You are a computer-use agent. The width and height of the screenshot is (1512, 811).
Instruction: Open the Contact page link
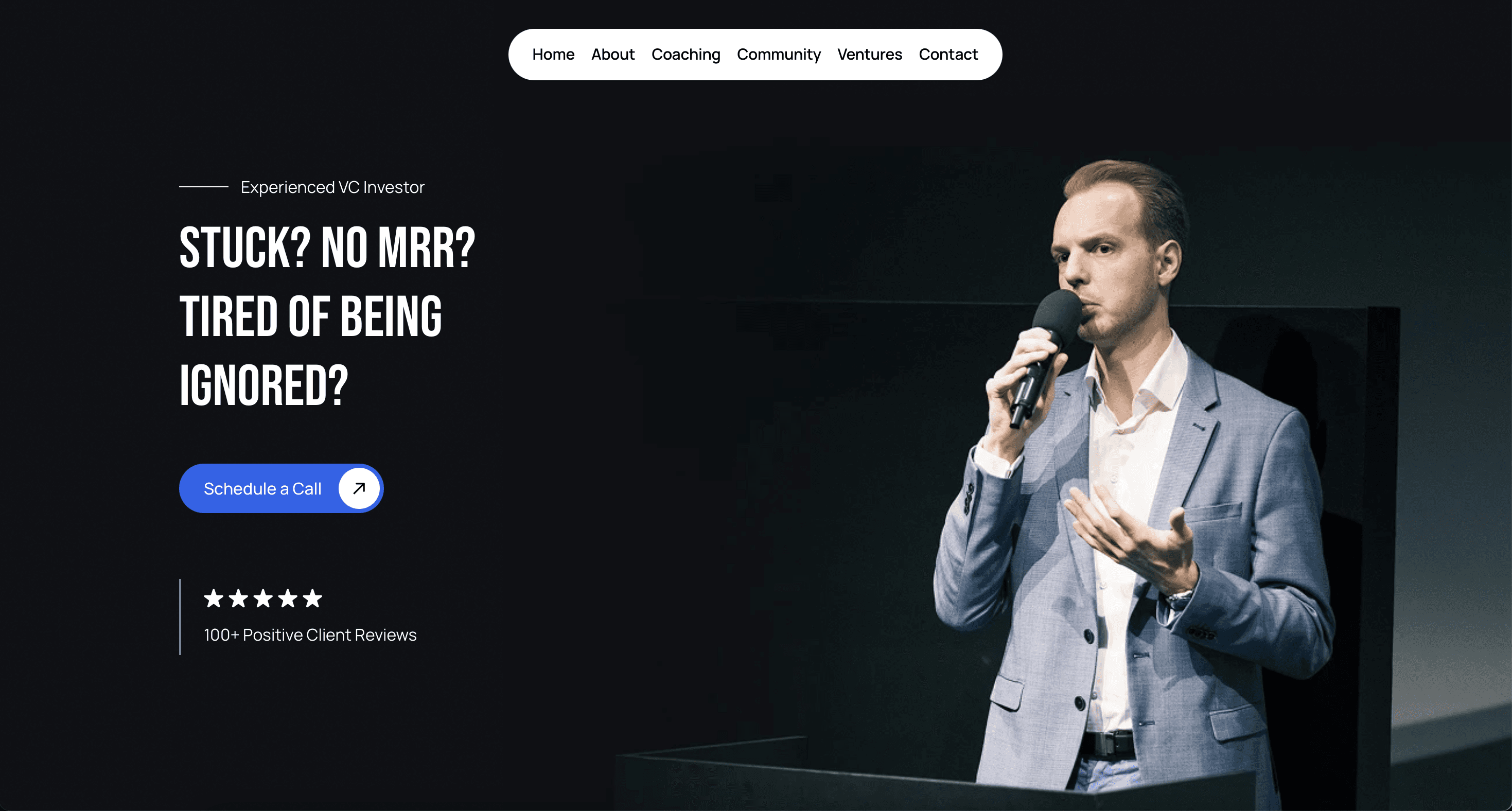(948, 55)
